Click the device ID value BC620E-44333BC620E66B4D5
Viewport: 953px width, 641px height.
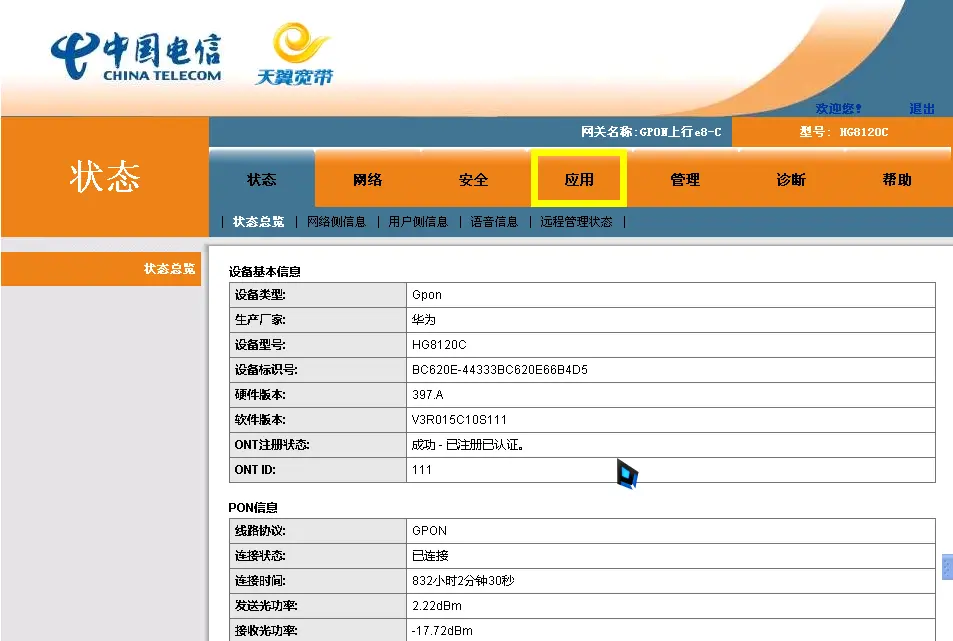click(x=500, y=369)
